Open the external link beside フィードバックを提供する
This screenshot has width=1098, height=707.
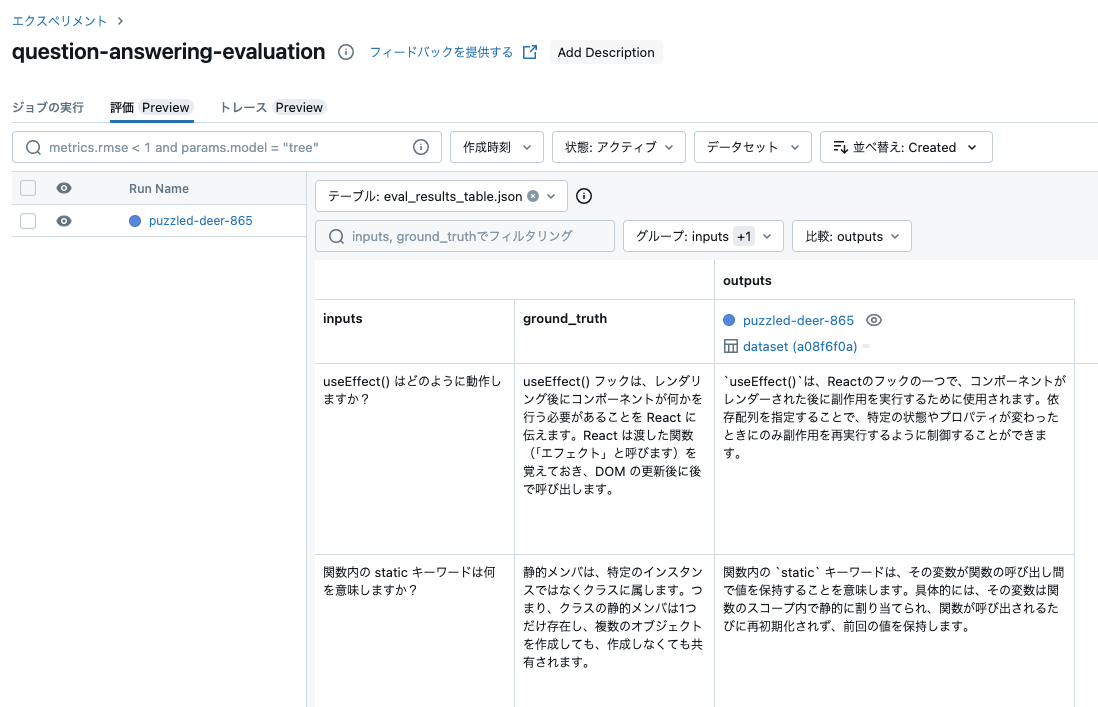(x=531, y=52)
